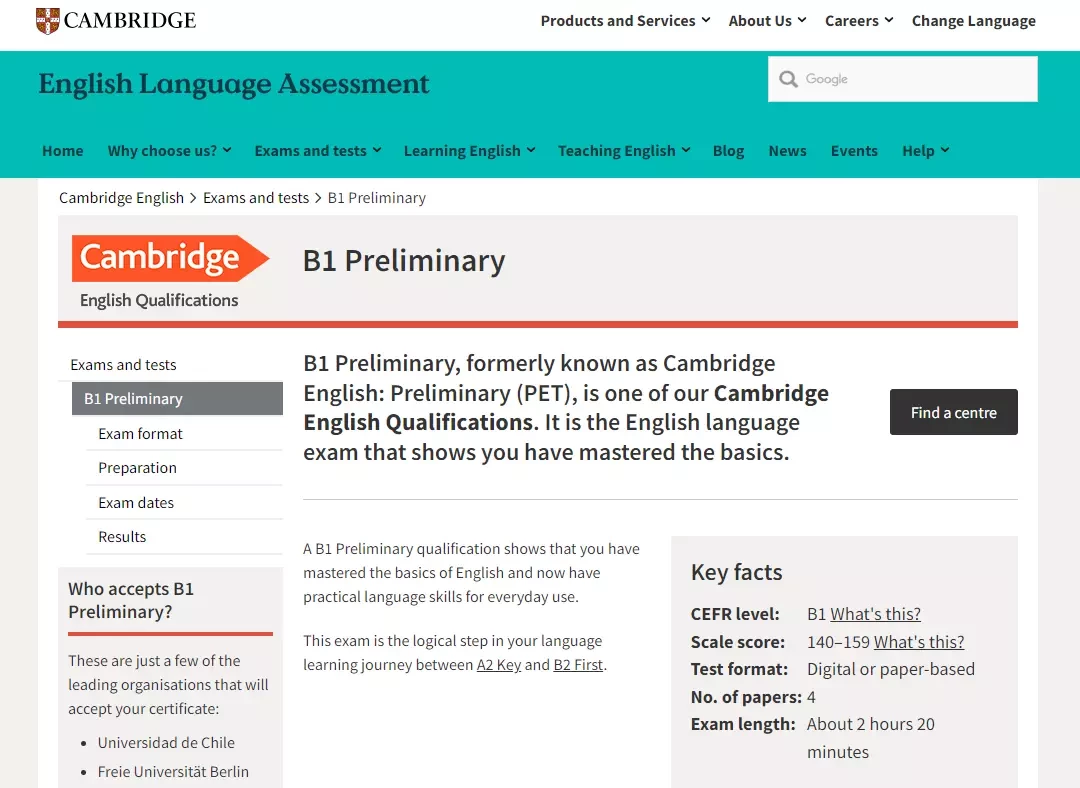Expand the Learning English menu

469,151
